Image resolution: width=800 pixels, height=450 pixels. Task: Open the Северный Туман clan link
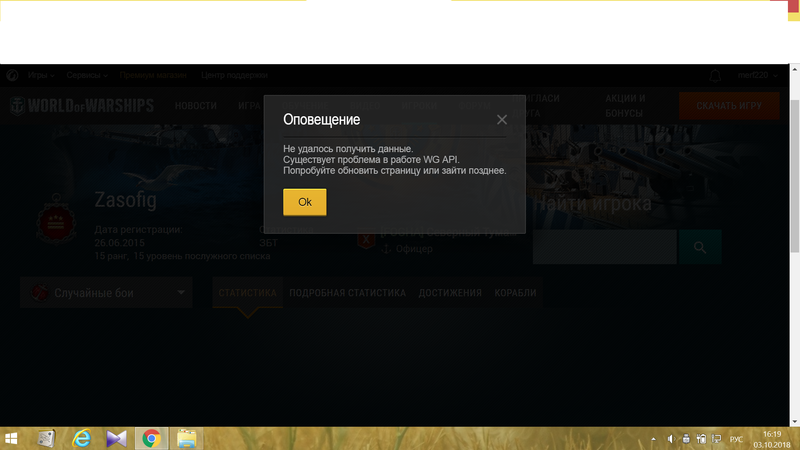[x=448, y=233]
